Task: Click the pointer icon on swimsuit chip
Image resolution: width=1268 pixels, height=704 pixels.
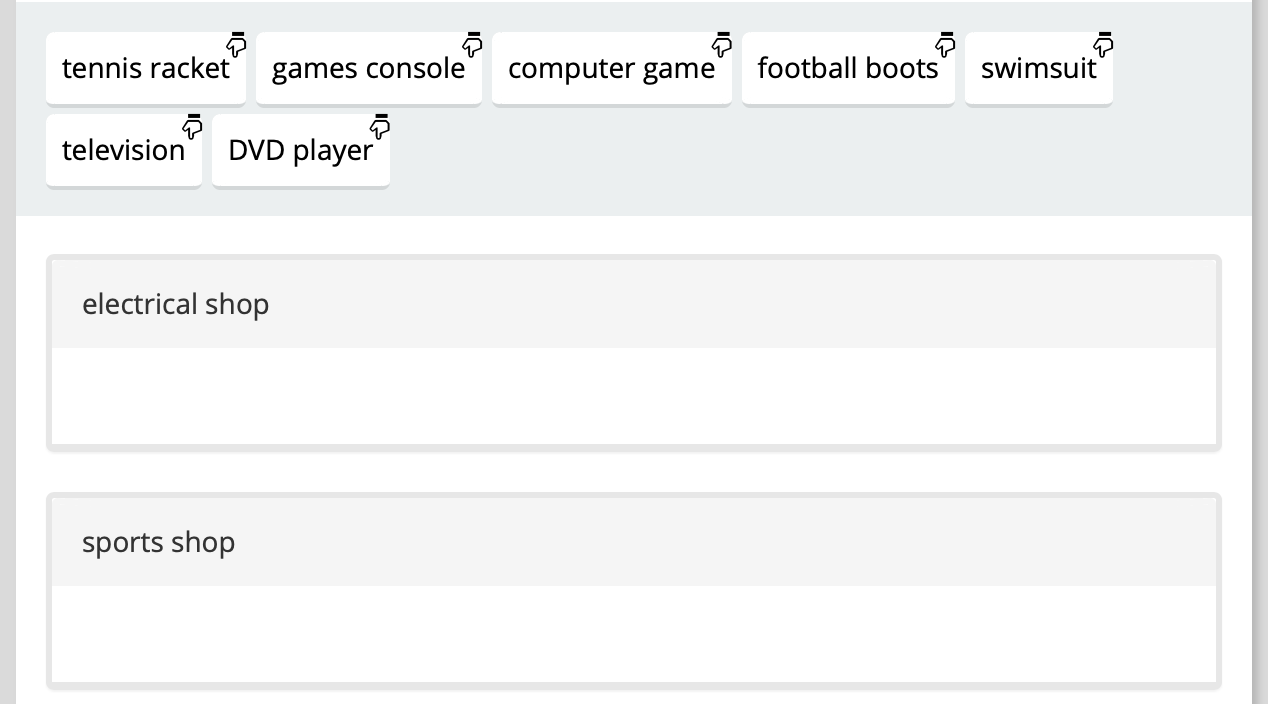Action: 1103,44
